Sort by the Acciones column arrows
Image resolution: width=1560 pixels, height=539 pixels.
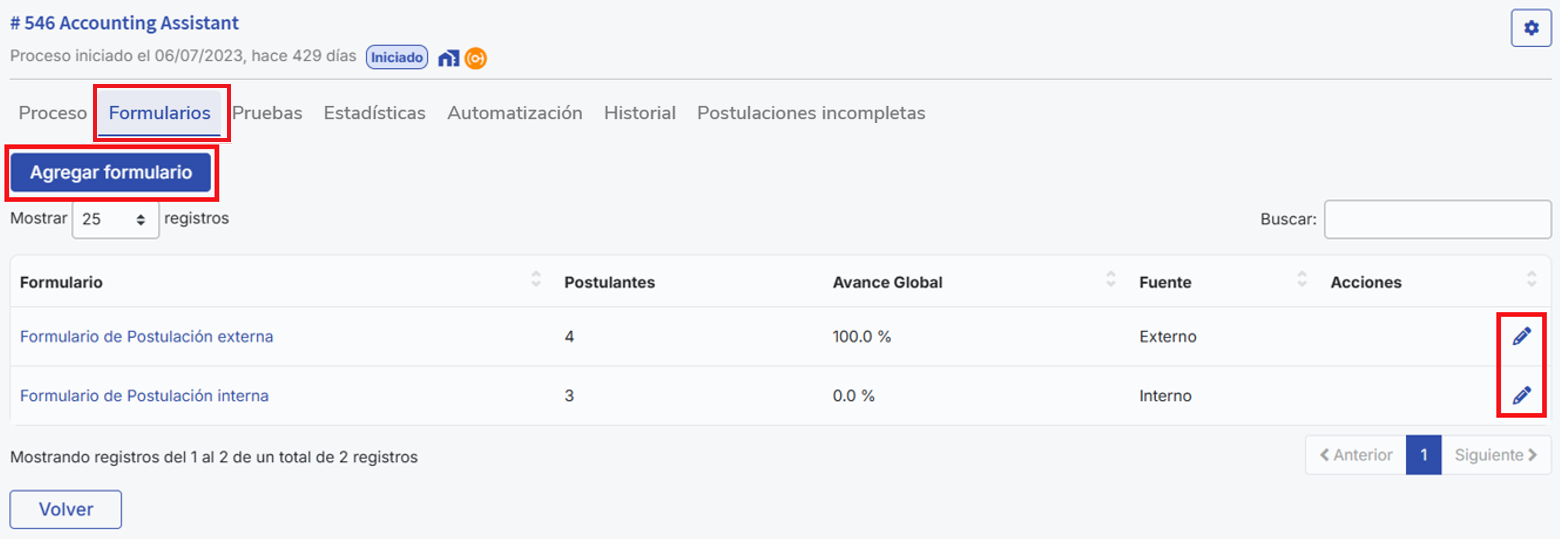[1531, 281]
